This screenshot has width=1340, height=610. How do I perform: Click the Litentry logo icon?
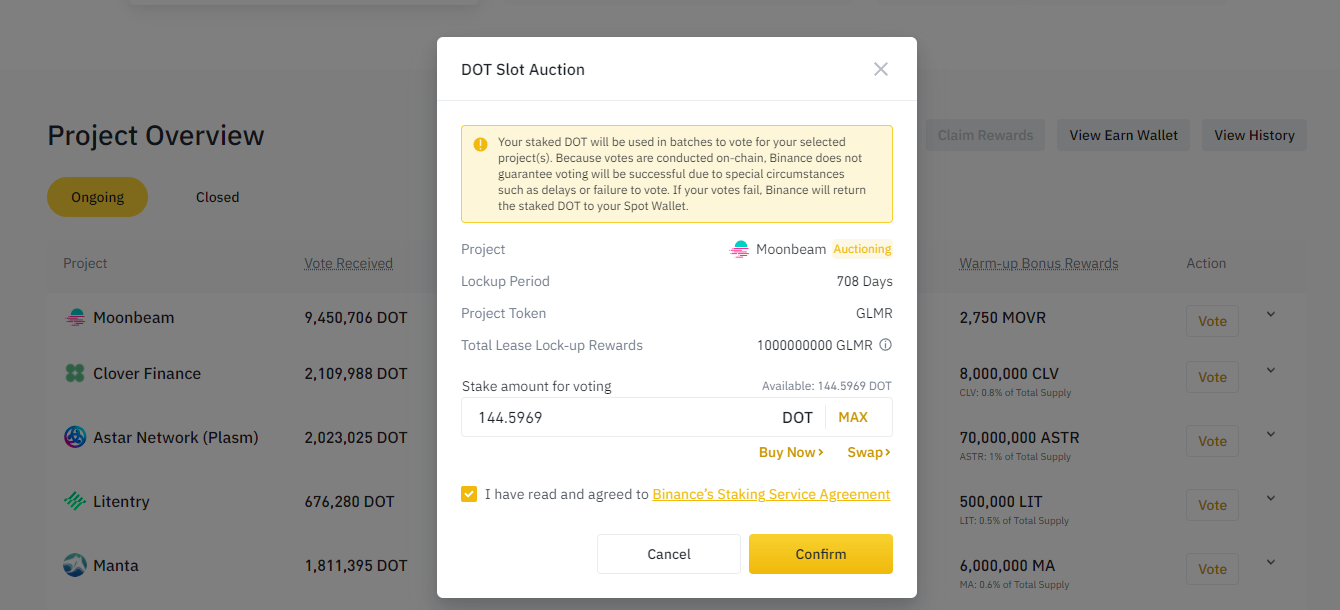(x=75, y=501)
